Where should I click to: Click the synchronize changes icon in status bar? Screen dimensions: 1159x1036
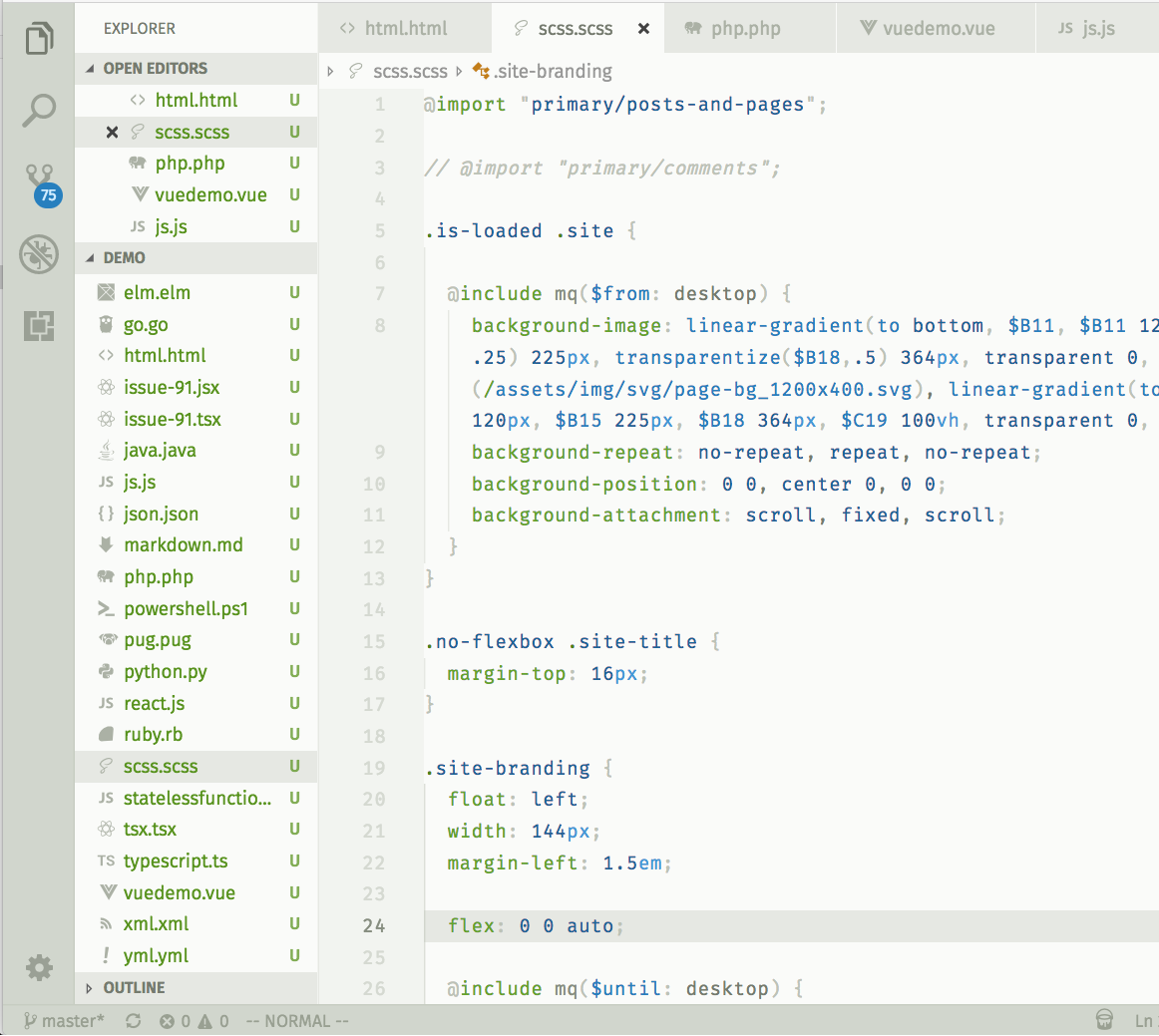[x=133, y=1021]
